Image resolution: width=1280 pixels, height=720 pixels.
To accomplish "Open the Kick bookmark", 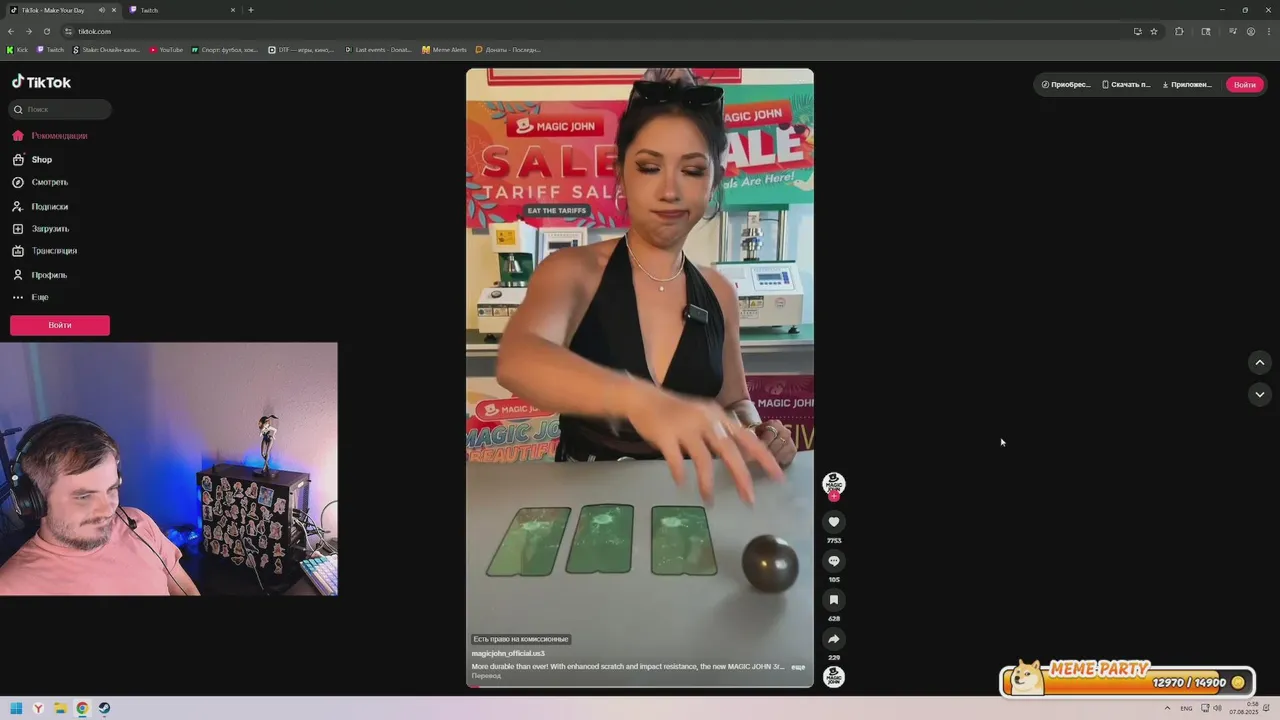I will coord(18,49).
